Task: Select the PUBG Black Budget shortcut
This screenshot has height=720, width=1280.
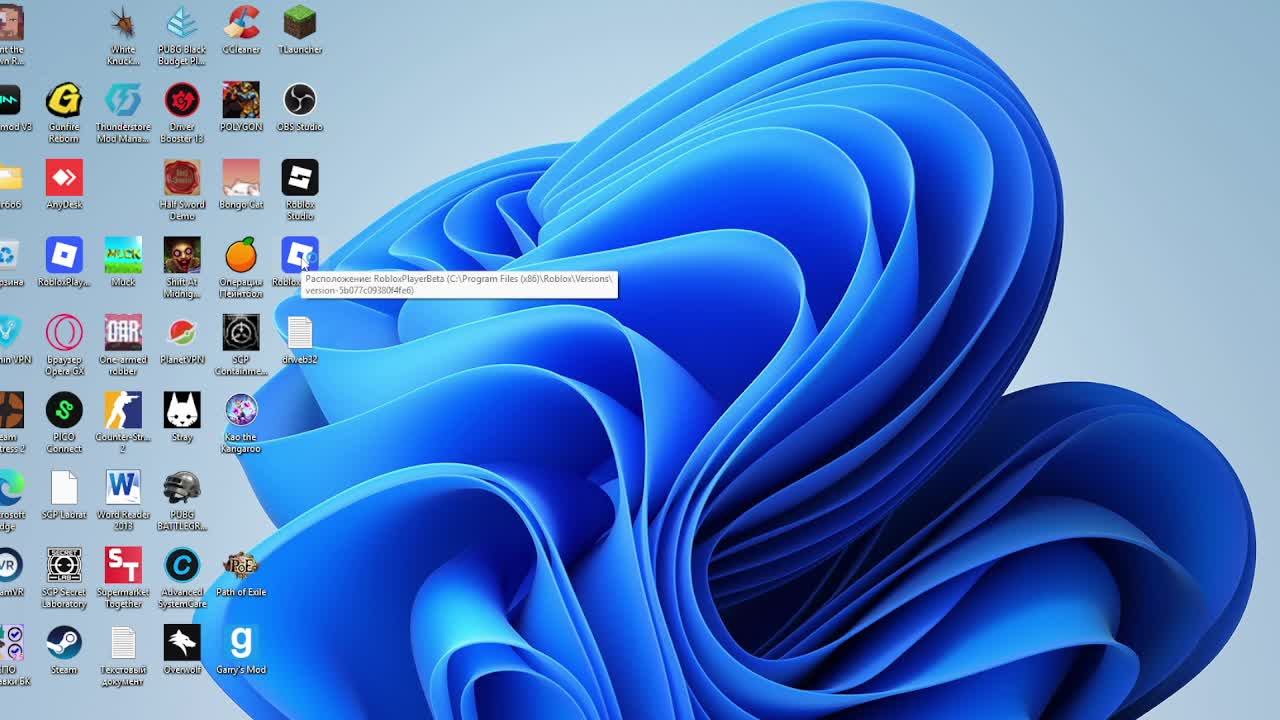Action: tap(182, 36)
